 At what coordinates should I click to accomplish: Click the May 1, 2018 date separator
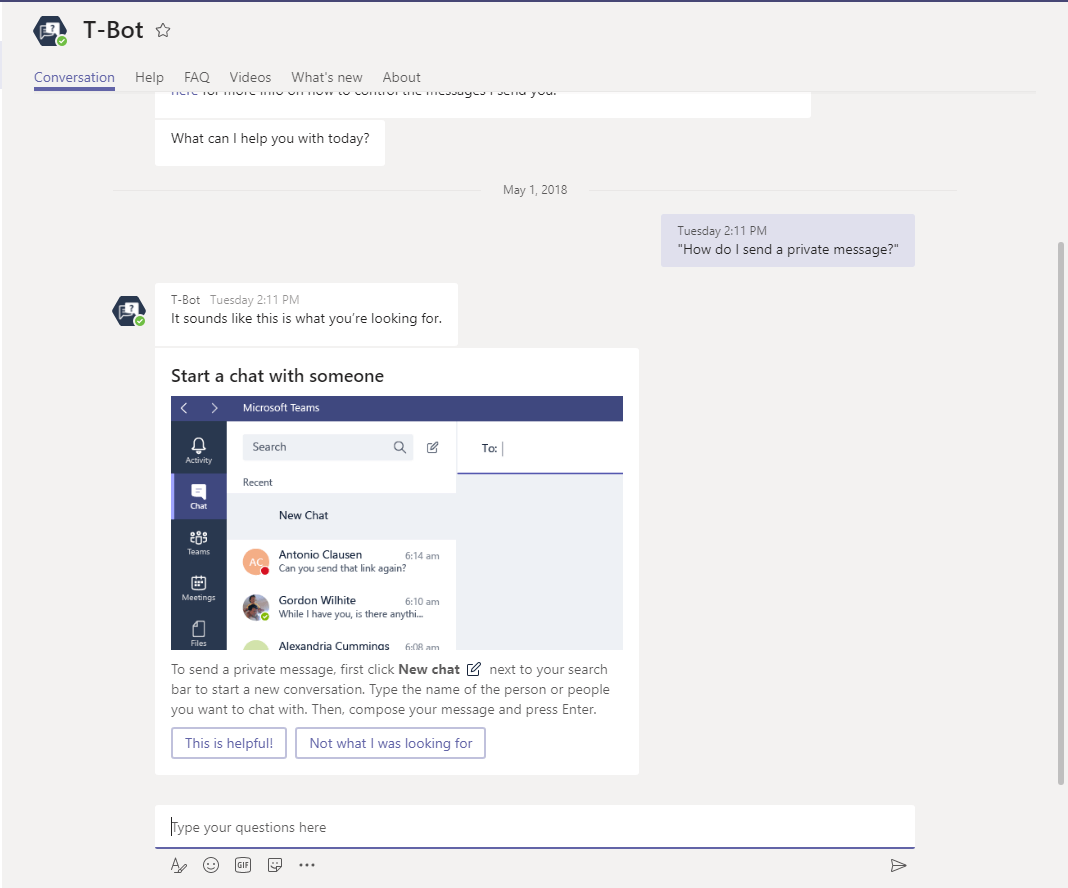535,190
